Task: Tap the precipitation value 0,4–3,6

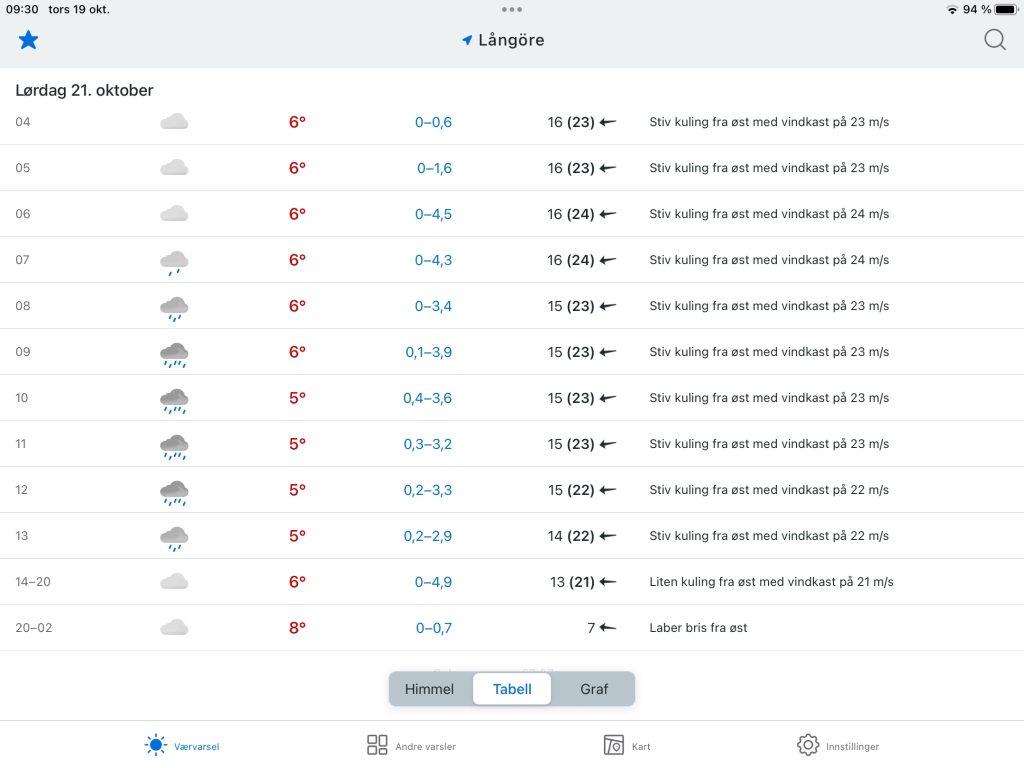Action: 427,398
